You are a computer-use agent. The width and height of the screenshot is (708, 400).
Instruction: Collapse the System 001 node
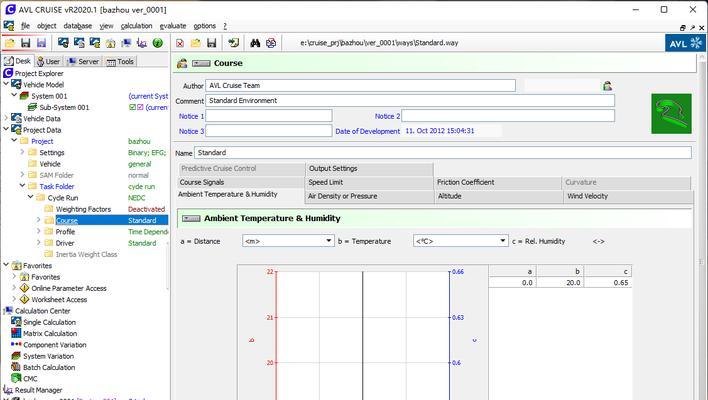(x=14, y=95)
